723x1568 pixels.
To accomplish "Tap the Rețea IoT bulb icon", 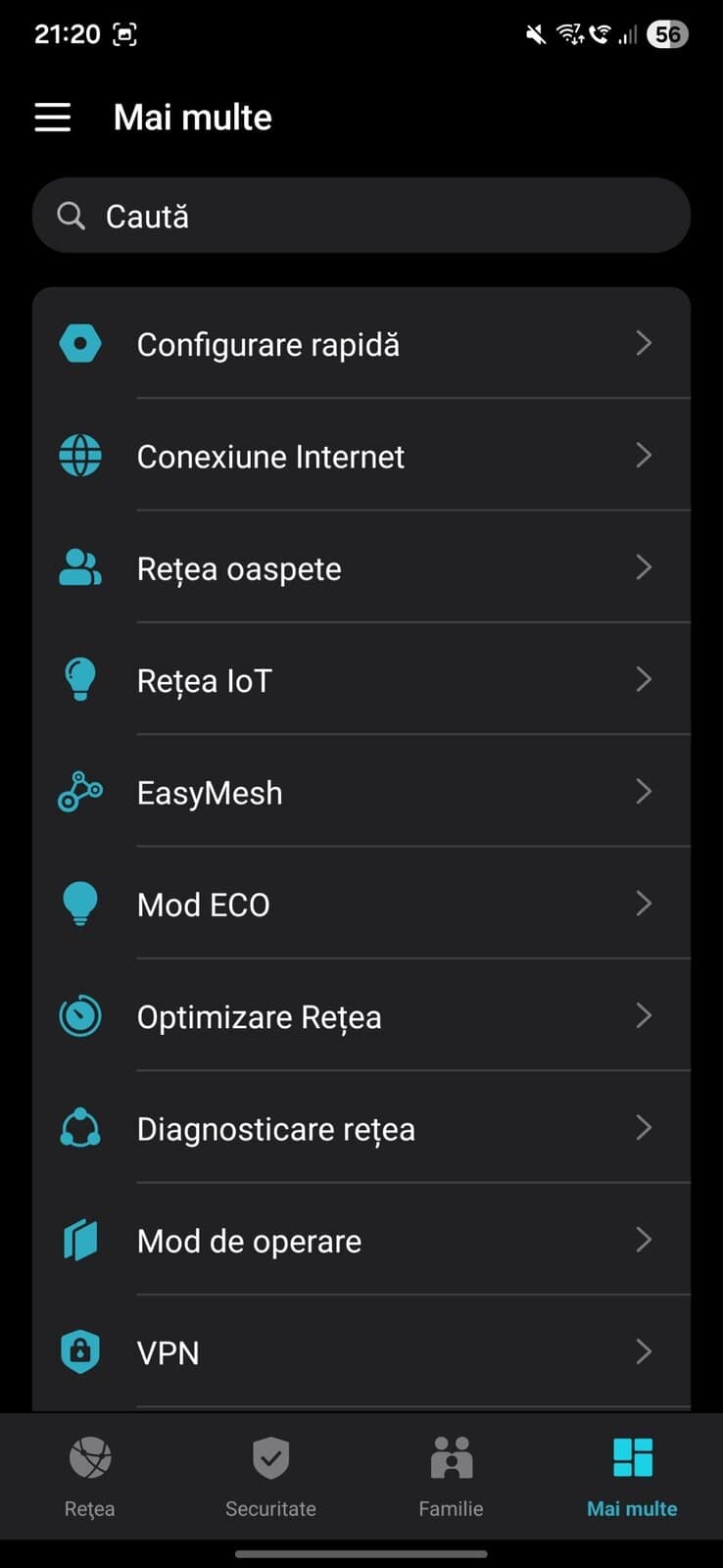I will pyautogui.click(x=80, y=679).
